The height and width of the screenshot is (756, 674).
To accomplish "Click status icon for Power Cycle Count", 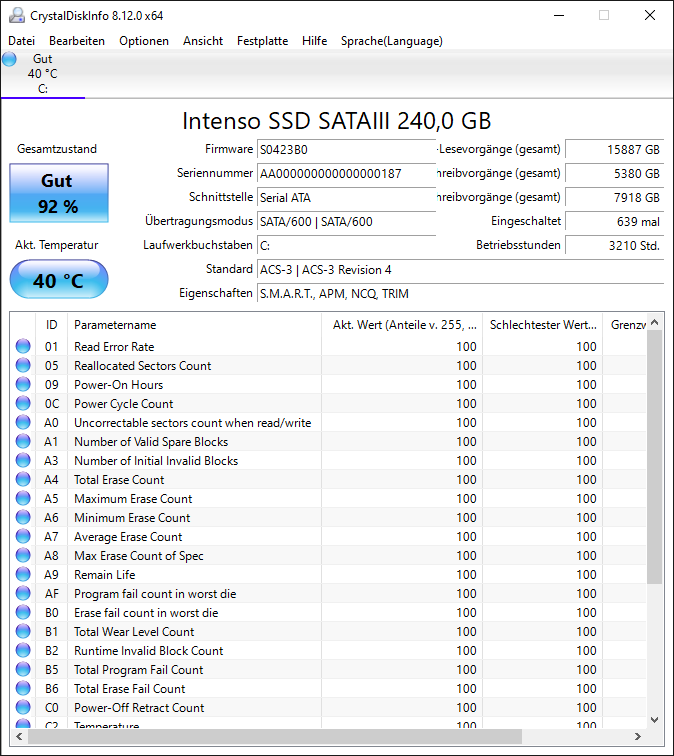I will point(23,403).
